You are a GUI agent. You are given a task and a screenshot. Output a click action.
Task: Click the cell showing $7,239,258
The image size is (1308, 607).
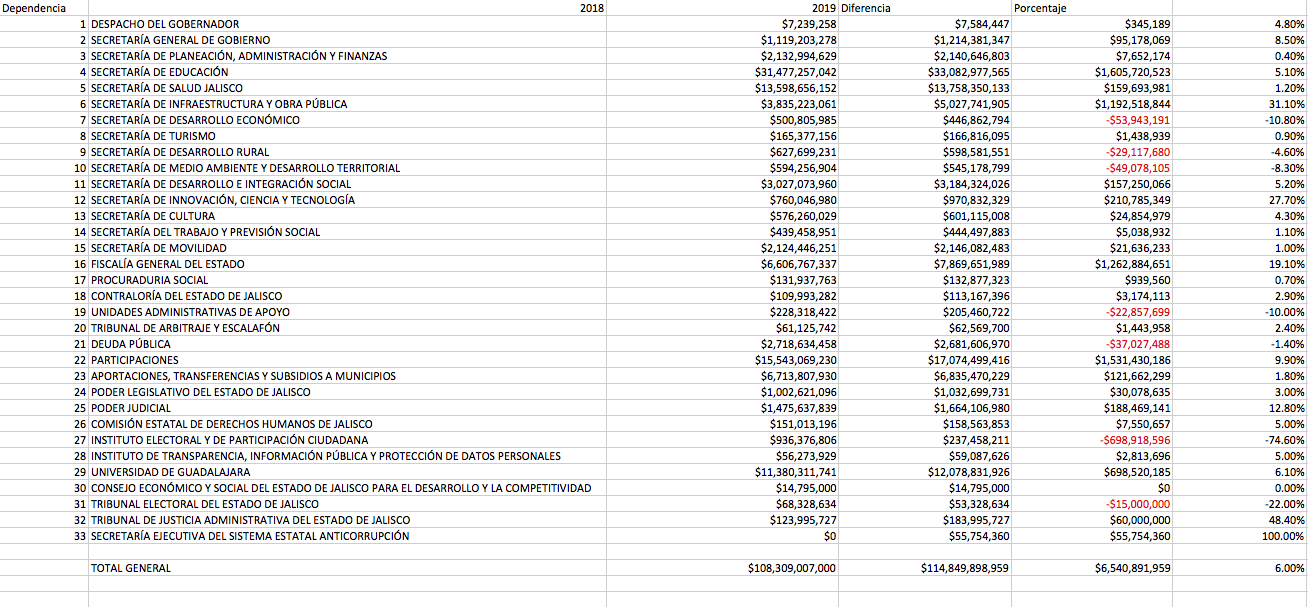coord(723,24)
